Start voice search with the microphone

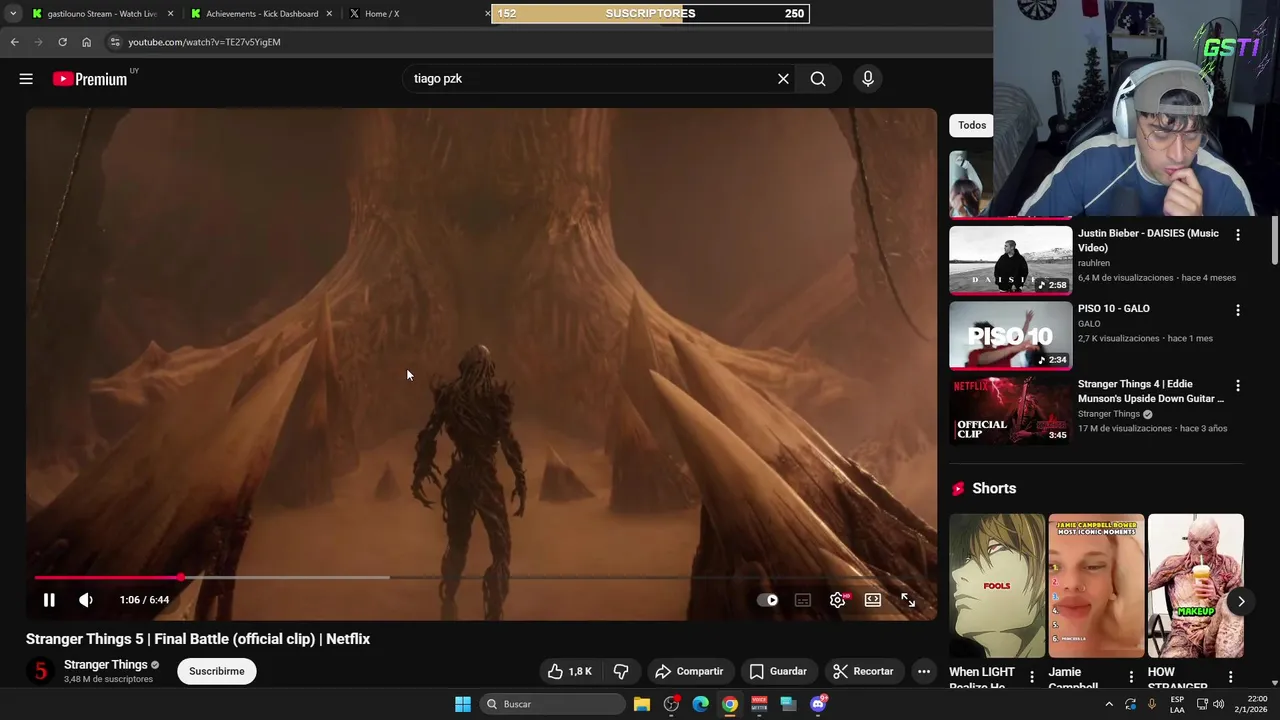tap(868, 79)
